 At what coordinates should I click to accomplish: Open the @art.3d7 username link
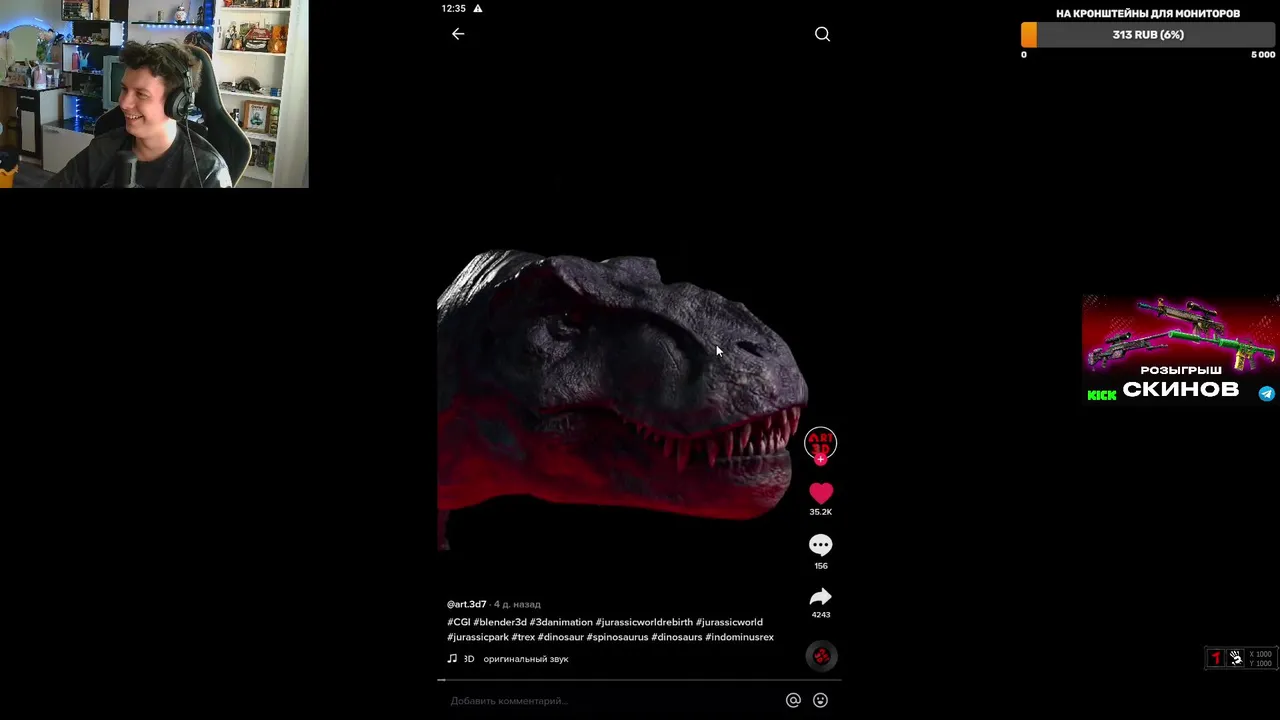pyautogui.click(x=466, y=604)
